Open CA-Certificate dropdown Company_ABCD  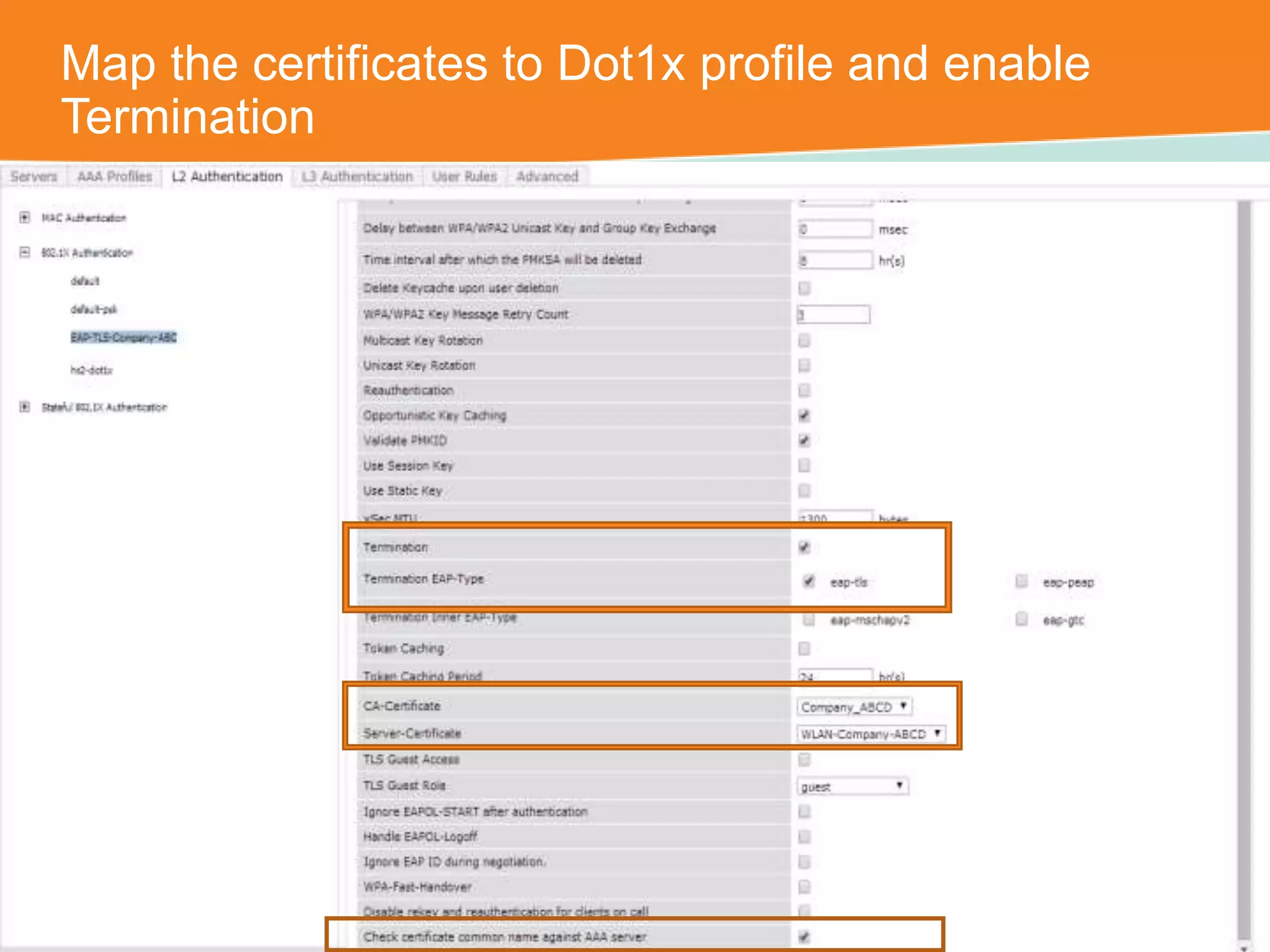[855, 707]
